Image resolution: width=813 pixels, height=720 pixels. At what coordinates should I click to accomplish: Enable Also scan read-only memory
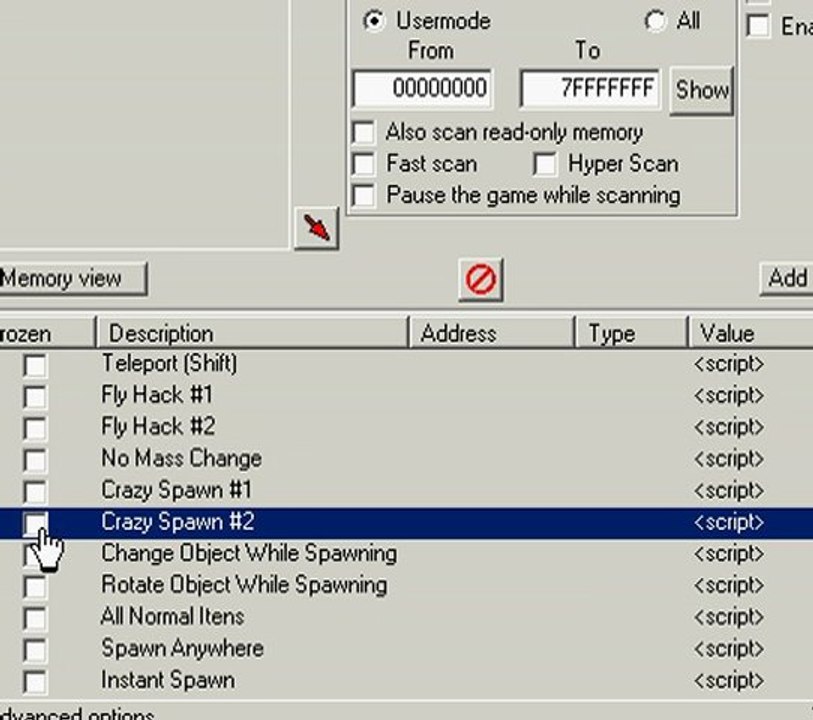363,132
